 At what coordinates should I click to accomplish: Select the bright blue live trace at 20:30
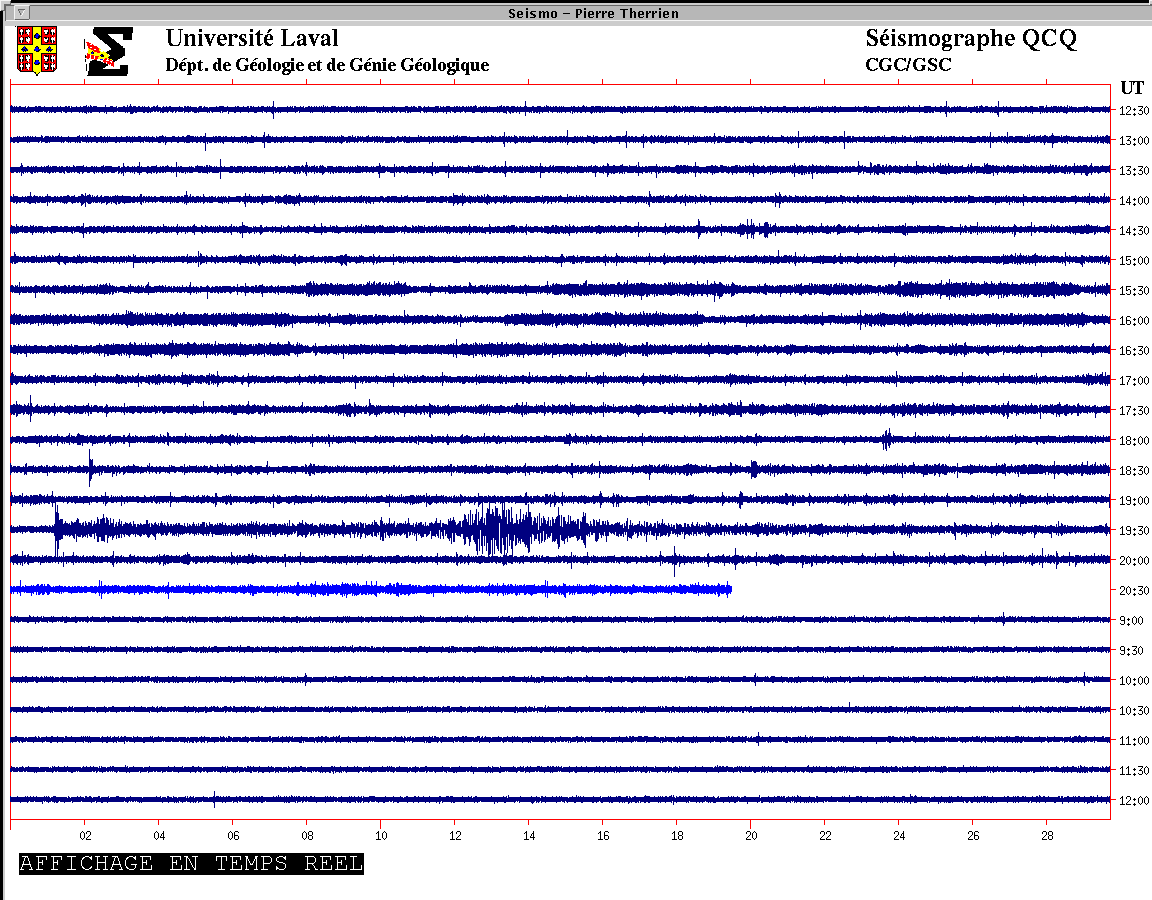pyautogui.click(x=370, y=590)
